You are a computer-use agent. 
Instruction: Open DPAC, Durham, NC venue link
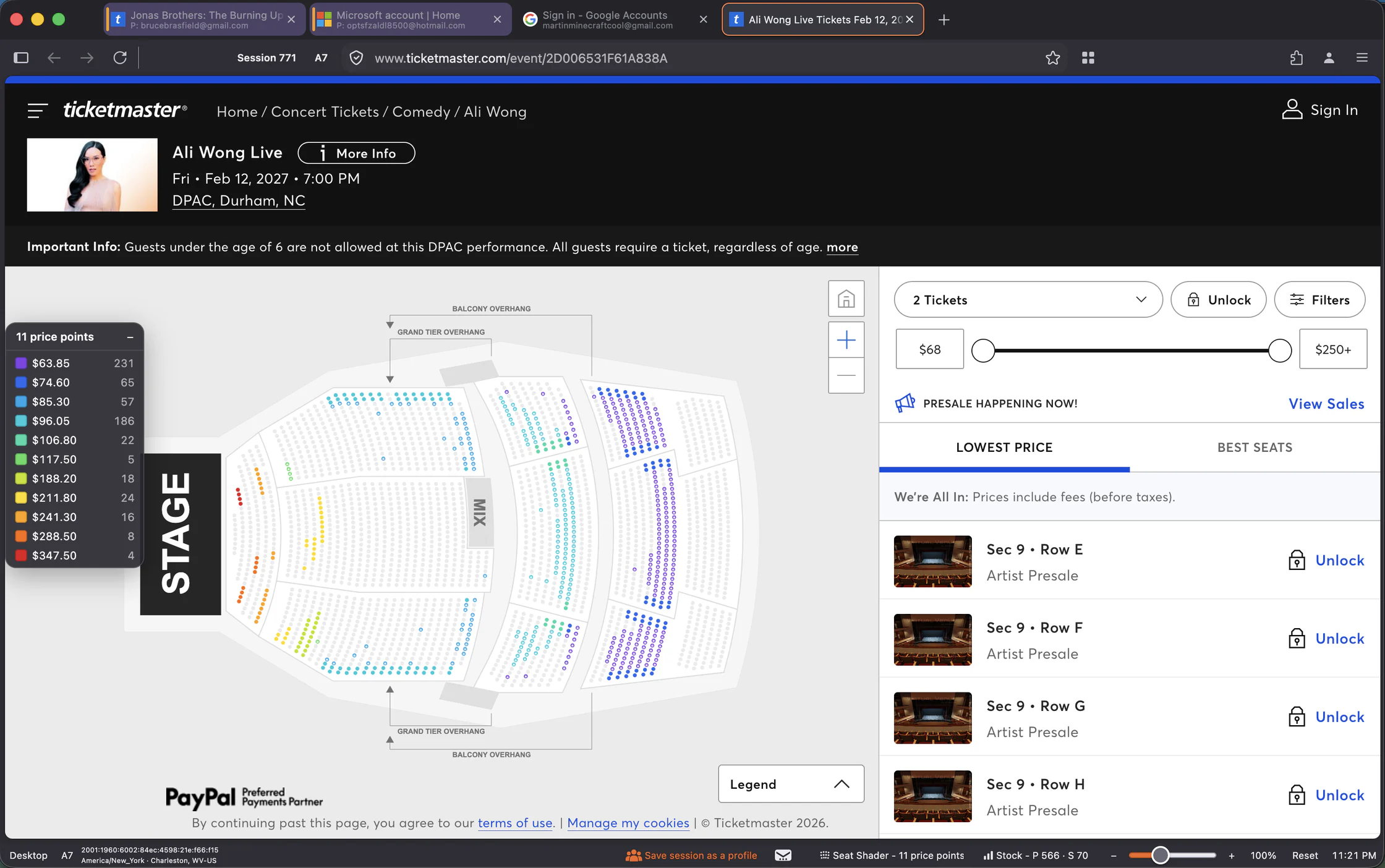239,201
